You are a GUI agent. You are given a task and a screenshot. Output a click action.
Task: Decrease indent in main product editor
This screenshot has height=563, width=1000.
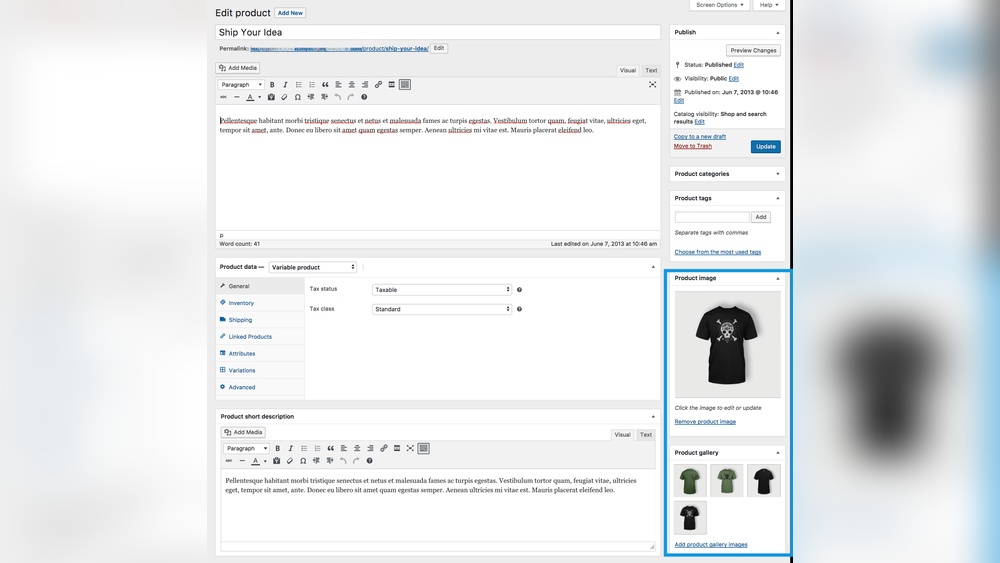311,98
